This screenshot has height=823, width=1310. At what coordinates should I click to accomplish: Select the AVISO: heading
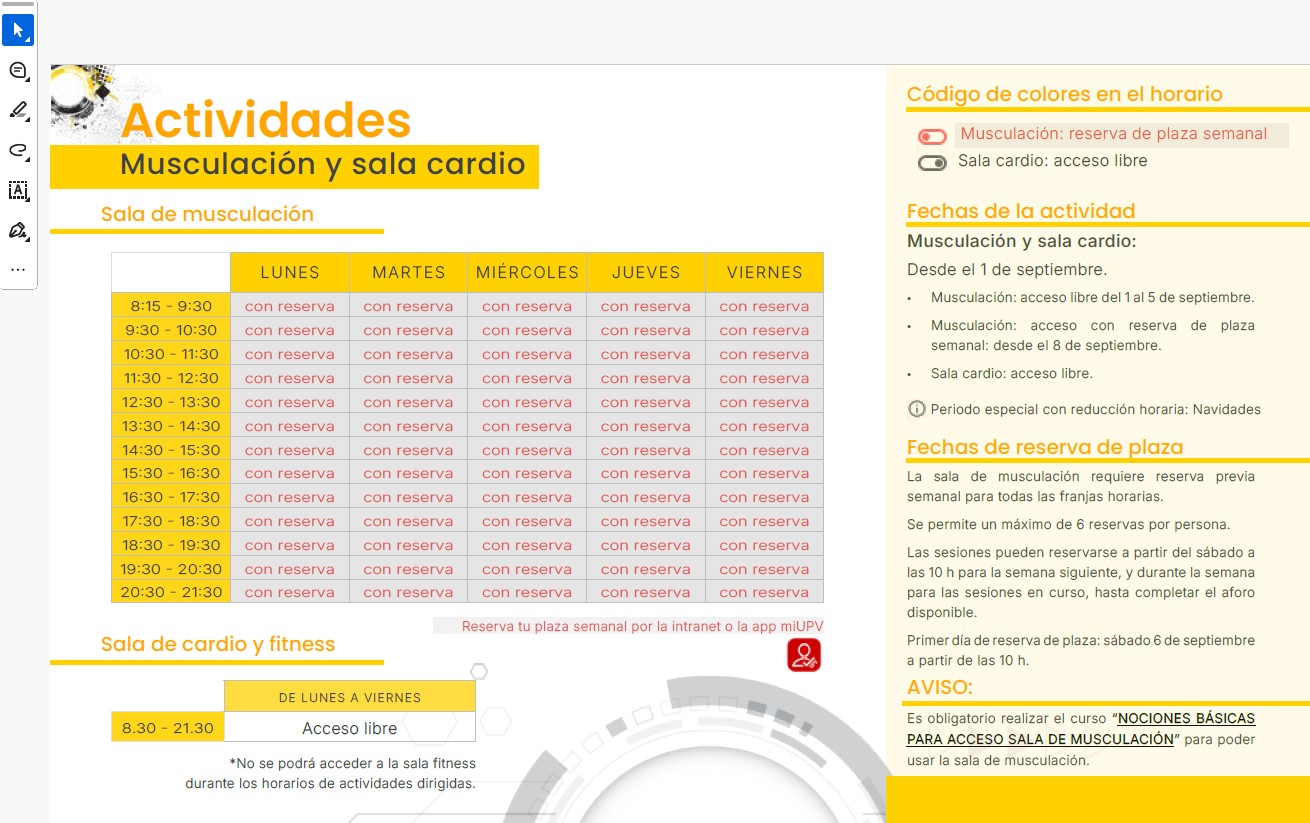click(939, 687)
